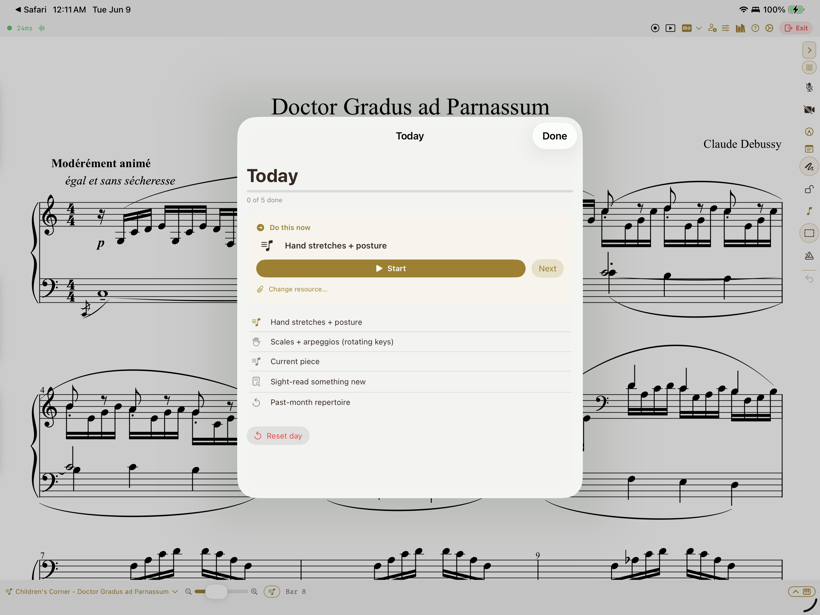Screen dimensions: 820x615
Task: Toggle the muted microphone
Action: (810, 88)
